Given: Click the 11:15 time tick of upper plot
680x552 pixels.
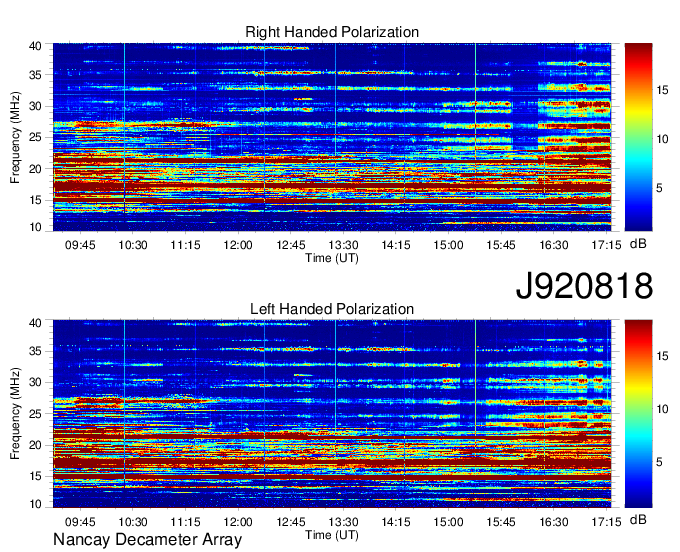Looking at the screenshot, I should point(185,245).
